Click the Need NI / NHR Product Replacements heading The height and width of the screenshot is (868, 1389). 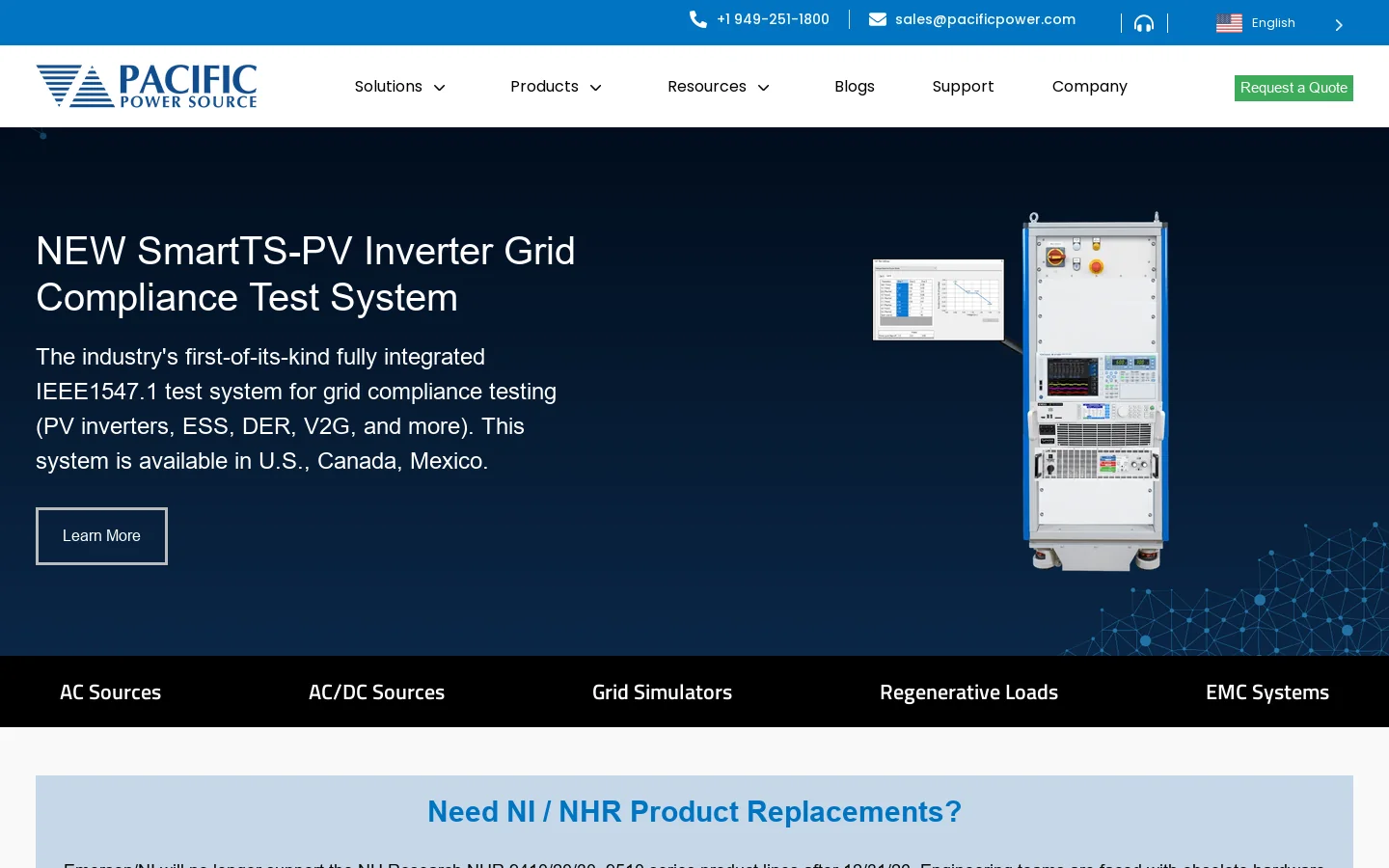click(694, 812)
